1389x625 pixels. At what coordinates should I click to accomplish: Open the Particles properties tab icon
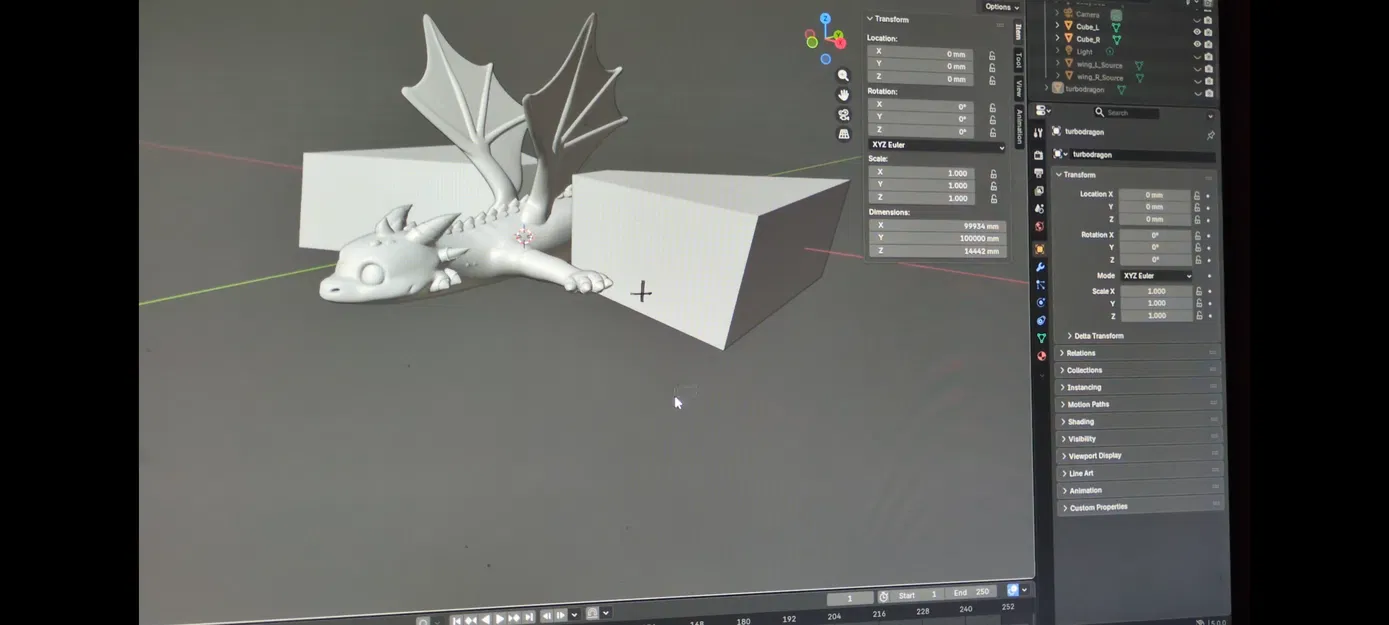[x=1040, y=285]
